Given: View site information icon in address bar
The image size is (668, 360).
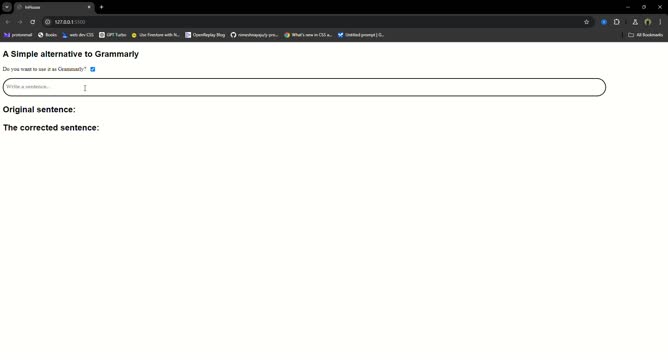Looking at the screenshot, I should pos(48,22).
